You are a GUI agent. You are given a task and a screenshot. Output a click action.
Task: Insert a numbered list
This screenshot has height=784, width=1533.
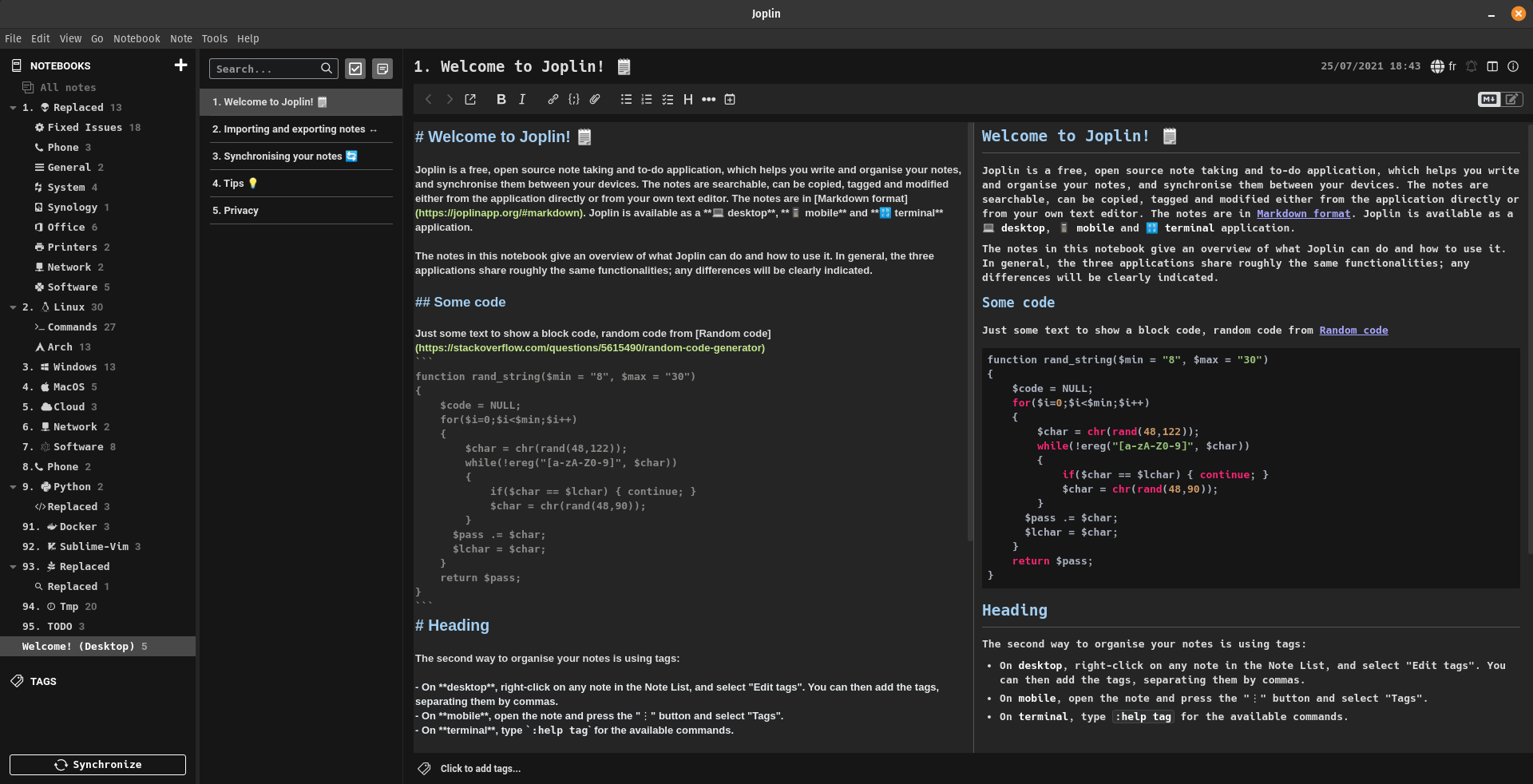tap(647, 99)
